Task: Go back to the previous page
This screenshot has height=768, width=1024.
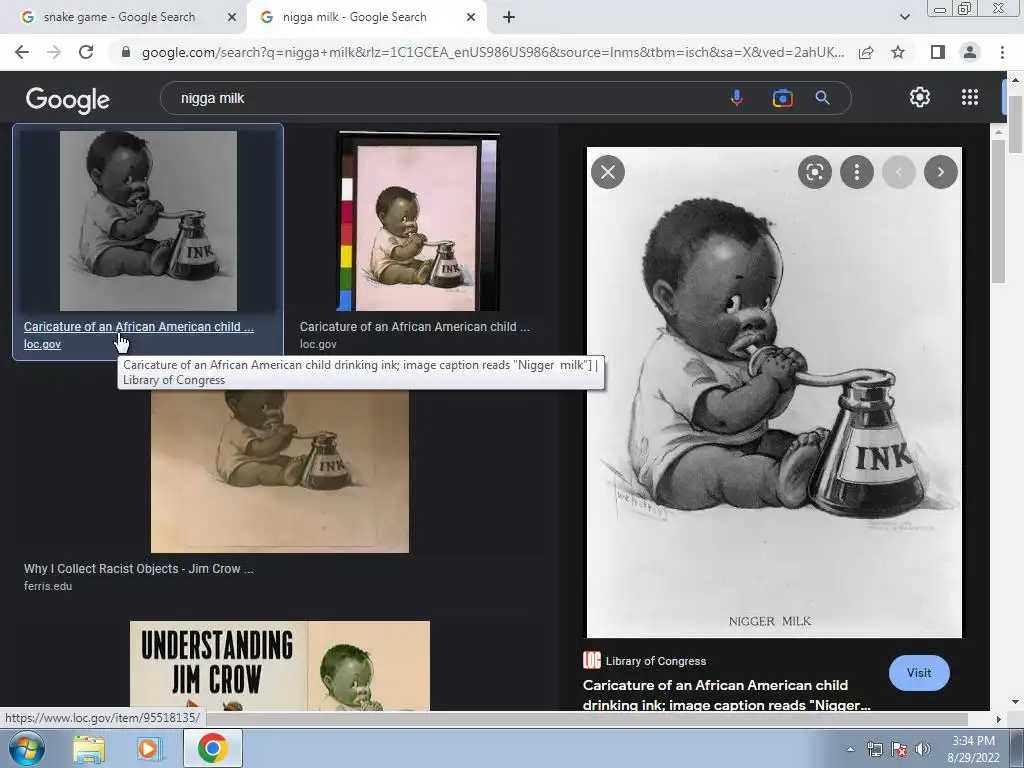Action: click(x=22, y=52)
